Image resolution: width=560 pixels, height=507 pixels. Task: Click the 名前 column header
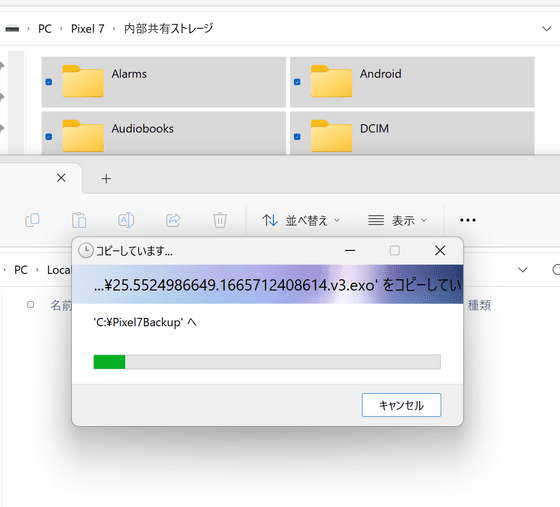pyautogui.click(x=61, y=305)
